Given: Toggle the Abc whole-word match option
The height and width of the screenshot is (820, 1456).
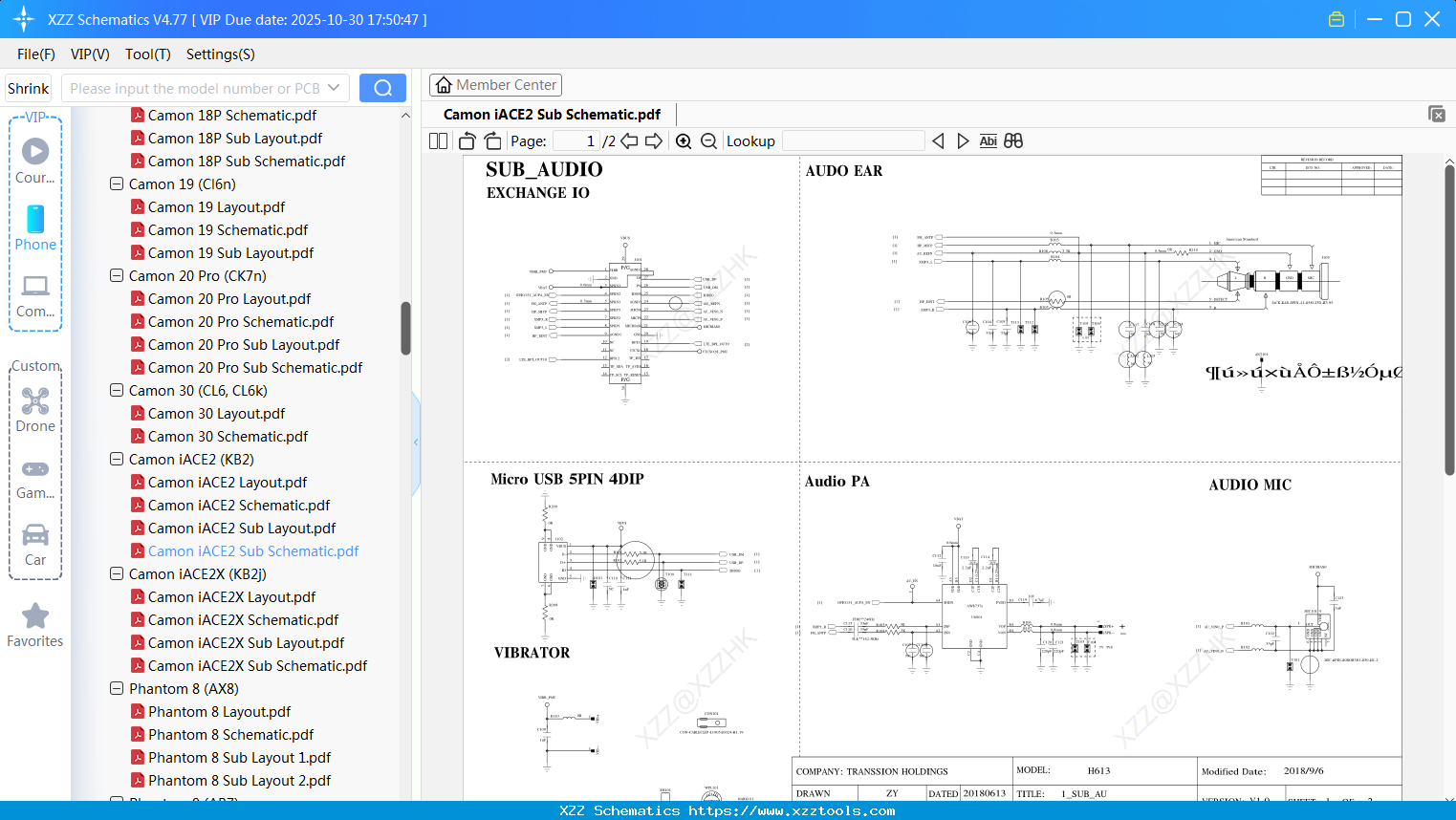Looking at the screenshot, I should point(988,140).
